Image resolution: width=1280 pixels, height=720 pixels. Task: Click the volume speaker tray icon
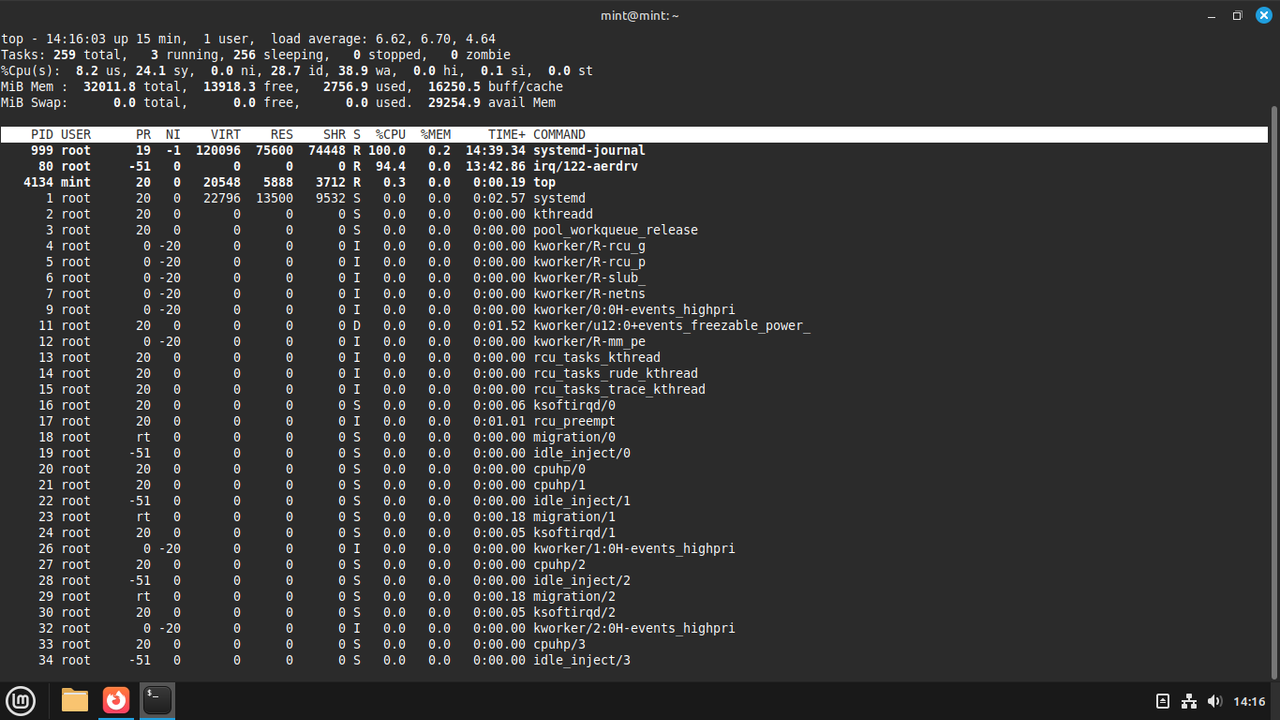[x=1215, y=701]
